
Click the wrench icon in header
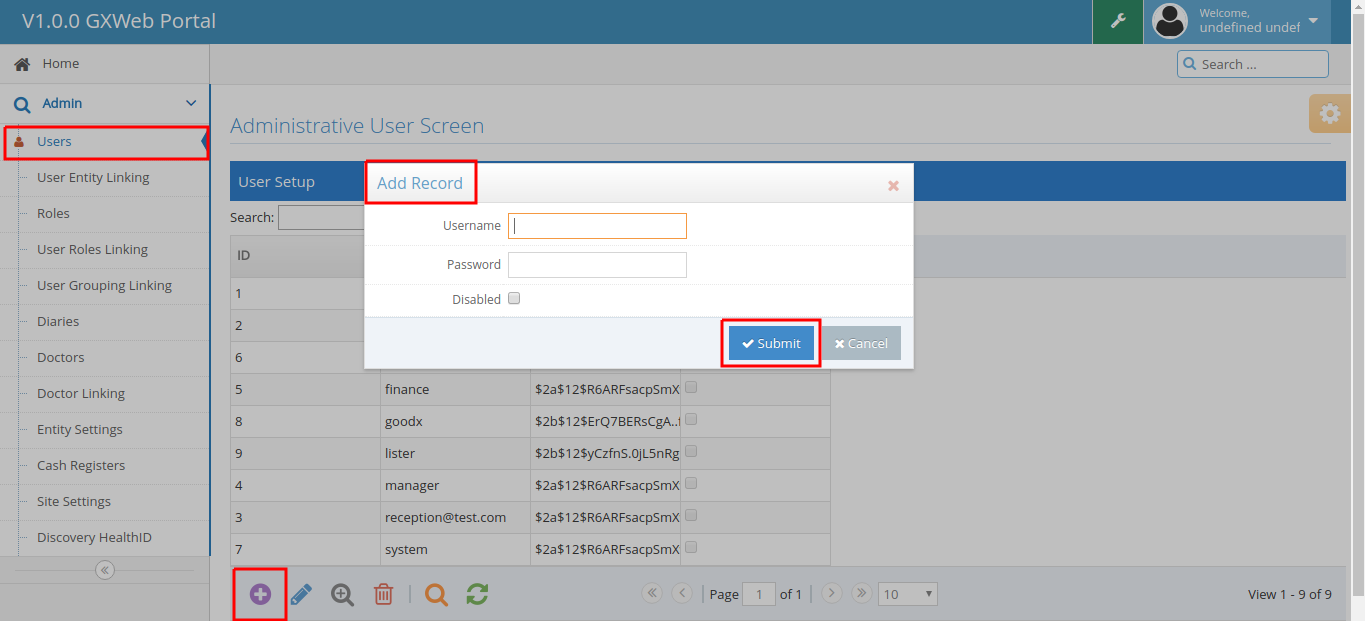[1118, 21]
